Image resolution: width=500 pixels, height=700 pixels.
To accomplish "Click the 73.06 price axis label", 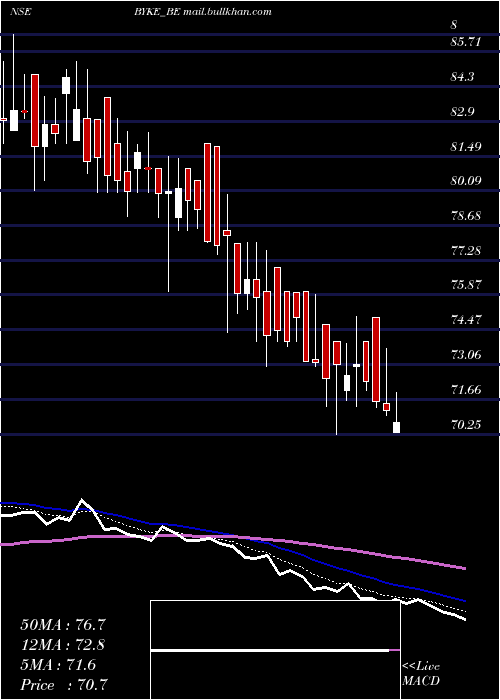I will [x=466, y=355].
